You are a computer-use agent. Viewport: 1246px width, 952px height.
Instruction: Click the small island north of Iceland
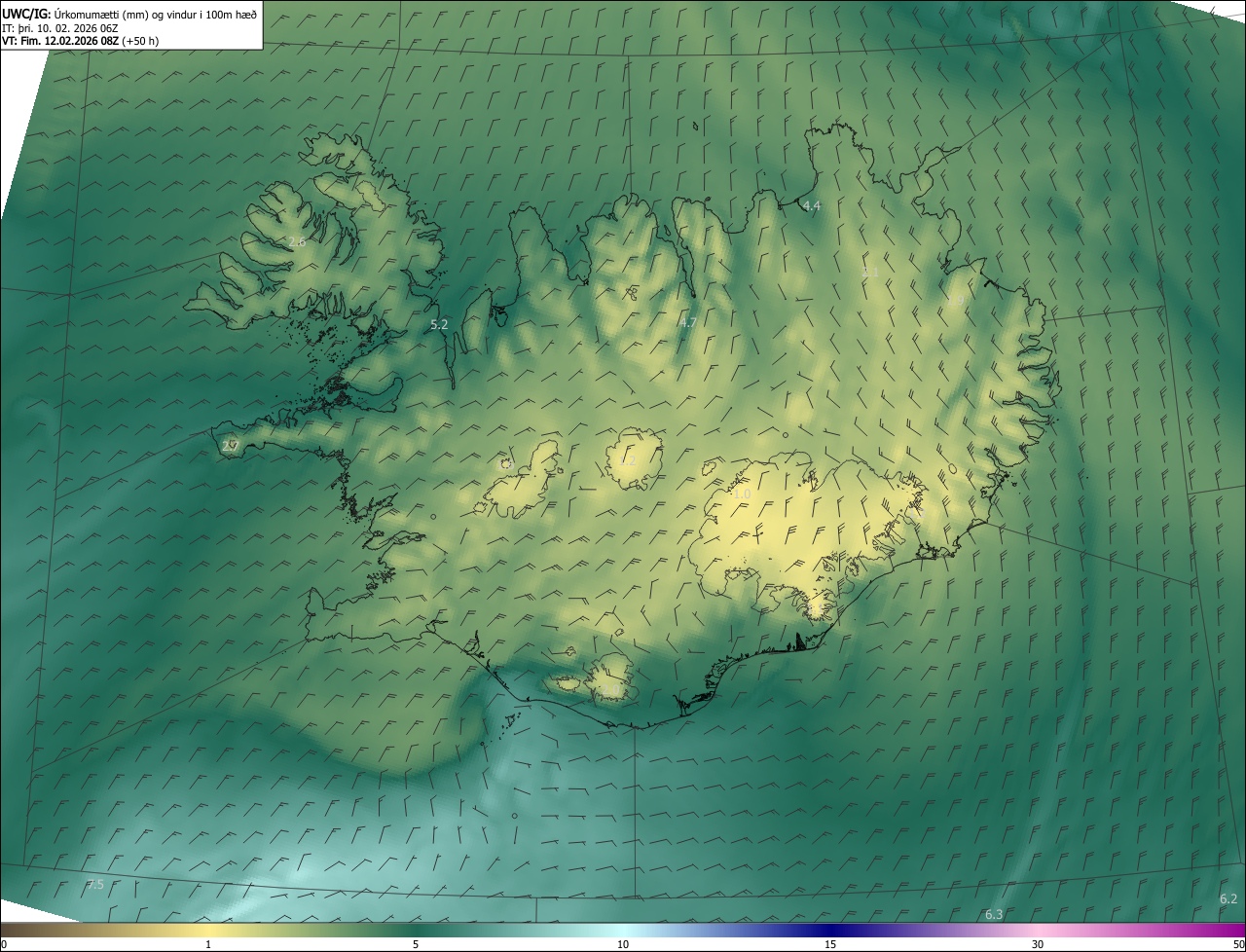click(696, 126)
